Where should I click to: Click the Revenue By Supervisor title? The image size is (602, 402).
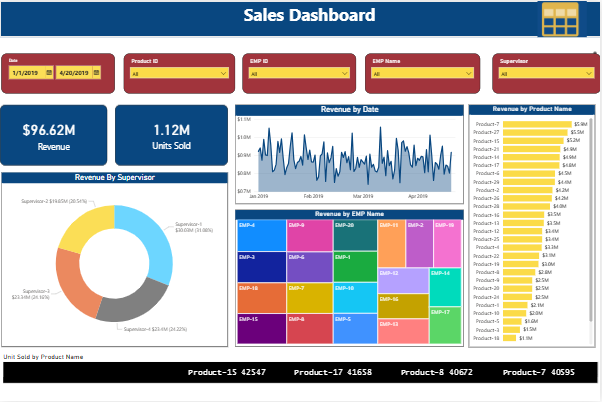[x=114, y=177]
